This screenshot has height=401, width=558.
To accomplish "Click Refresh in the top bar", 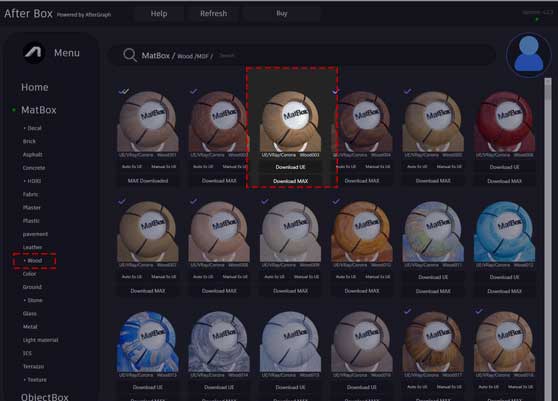I will pos(213,14).
